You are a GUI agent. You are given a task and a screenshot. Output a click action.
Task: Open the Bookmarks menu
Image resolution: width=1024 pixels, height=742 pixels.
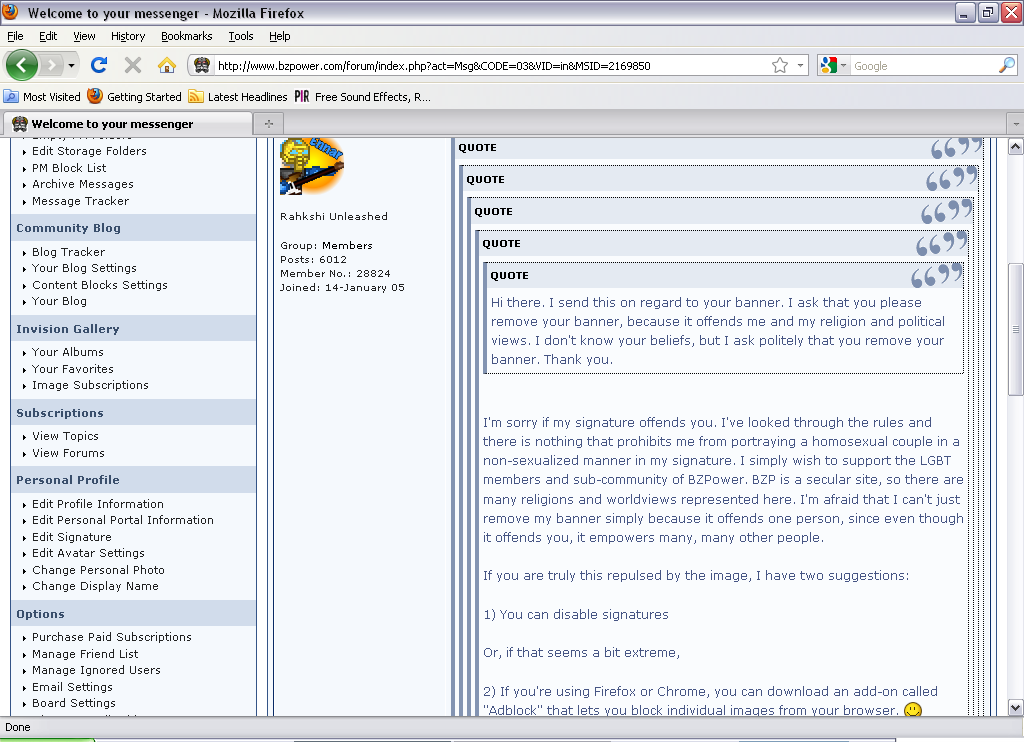(186, 36)
